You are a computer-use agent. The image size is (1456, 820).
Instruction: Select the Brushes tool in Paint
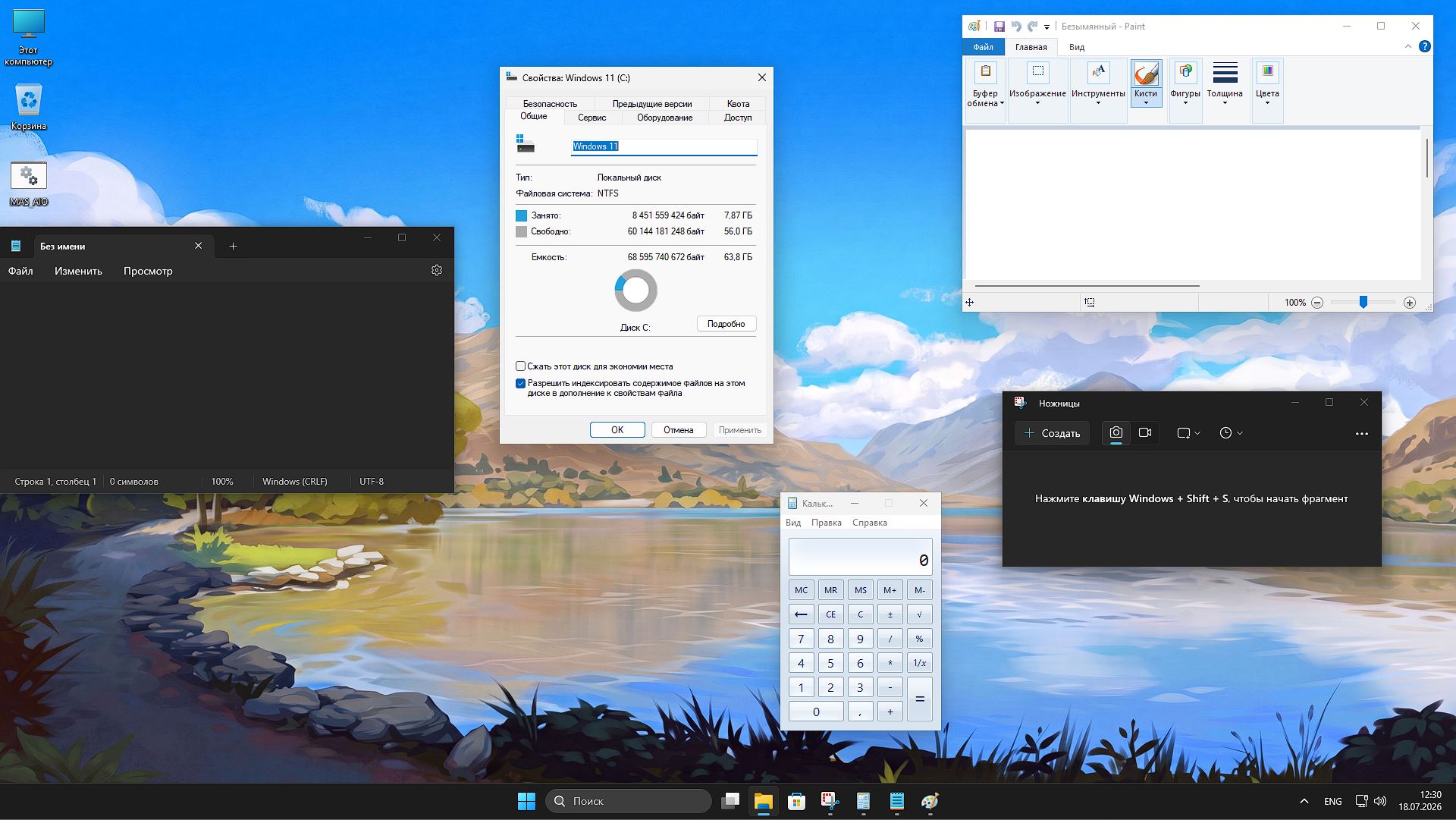click(x=1146, y=83)
